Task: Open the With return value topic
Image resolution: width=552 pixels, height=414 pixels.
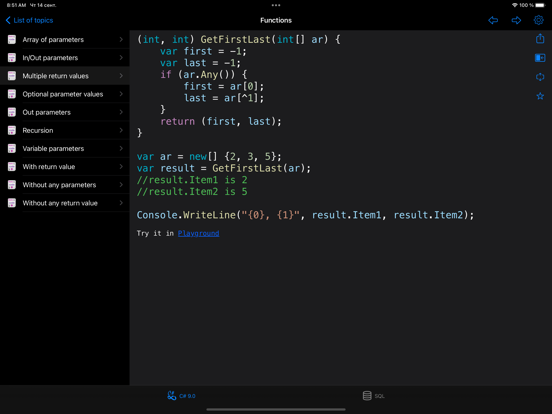Action: (x=65, y=167)
